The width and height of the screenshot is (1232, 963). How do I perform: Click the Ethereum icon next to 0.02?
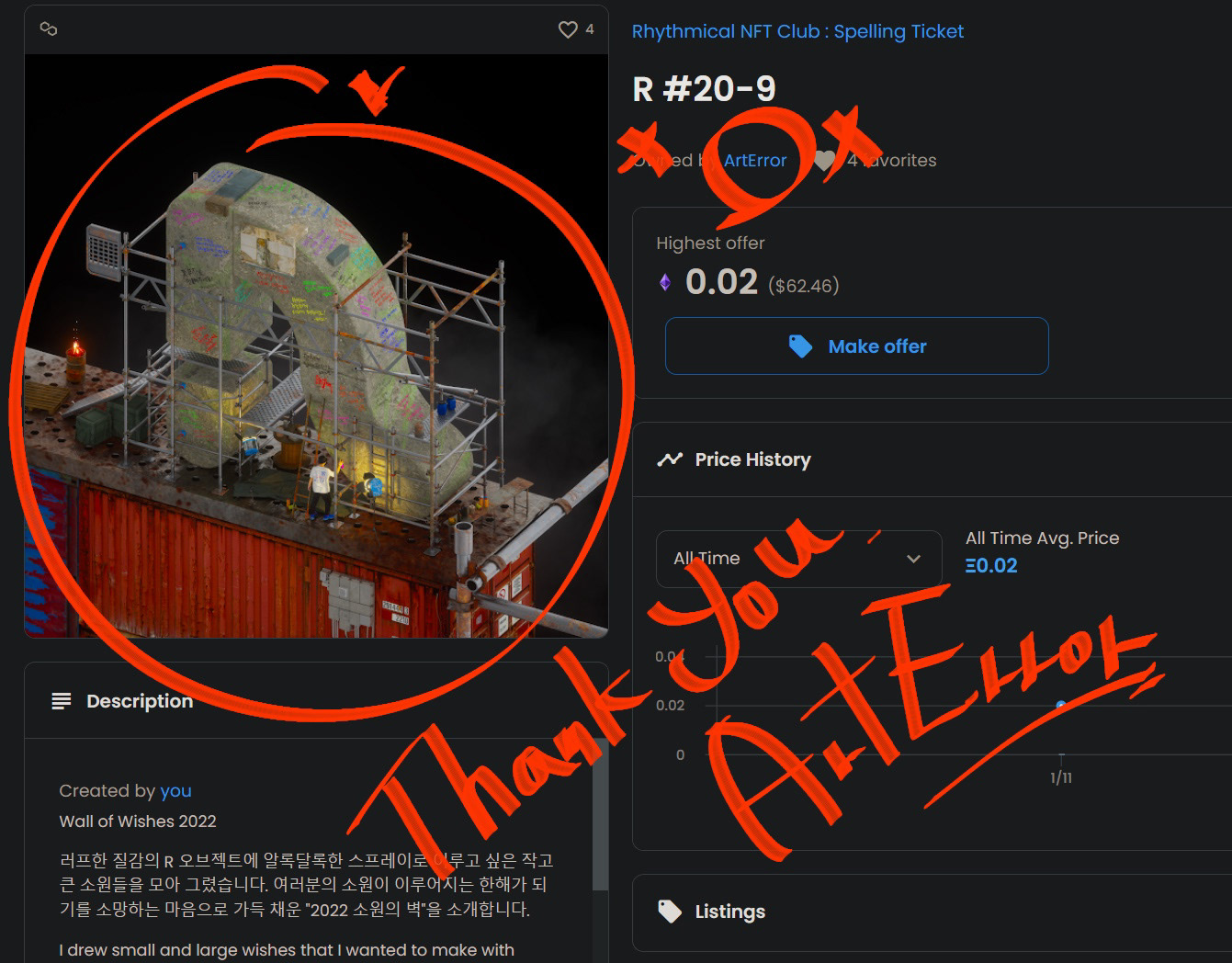[x=665, y=282]
